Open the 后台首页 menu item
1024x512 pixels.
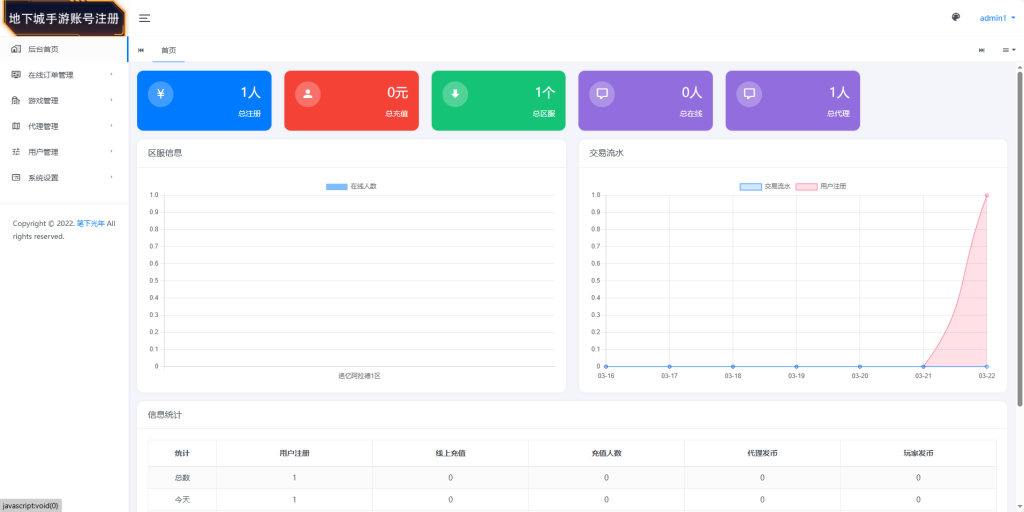point(64,49)
